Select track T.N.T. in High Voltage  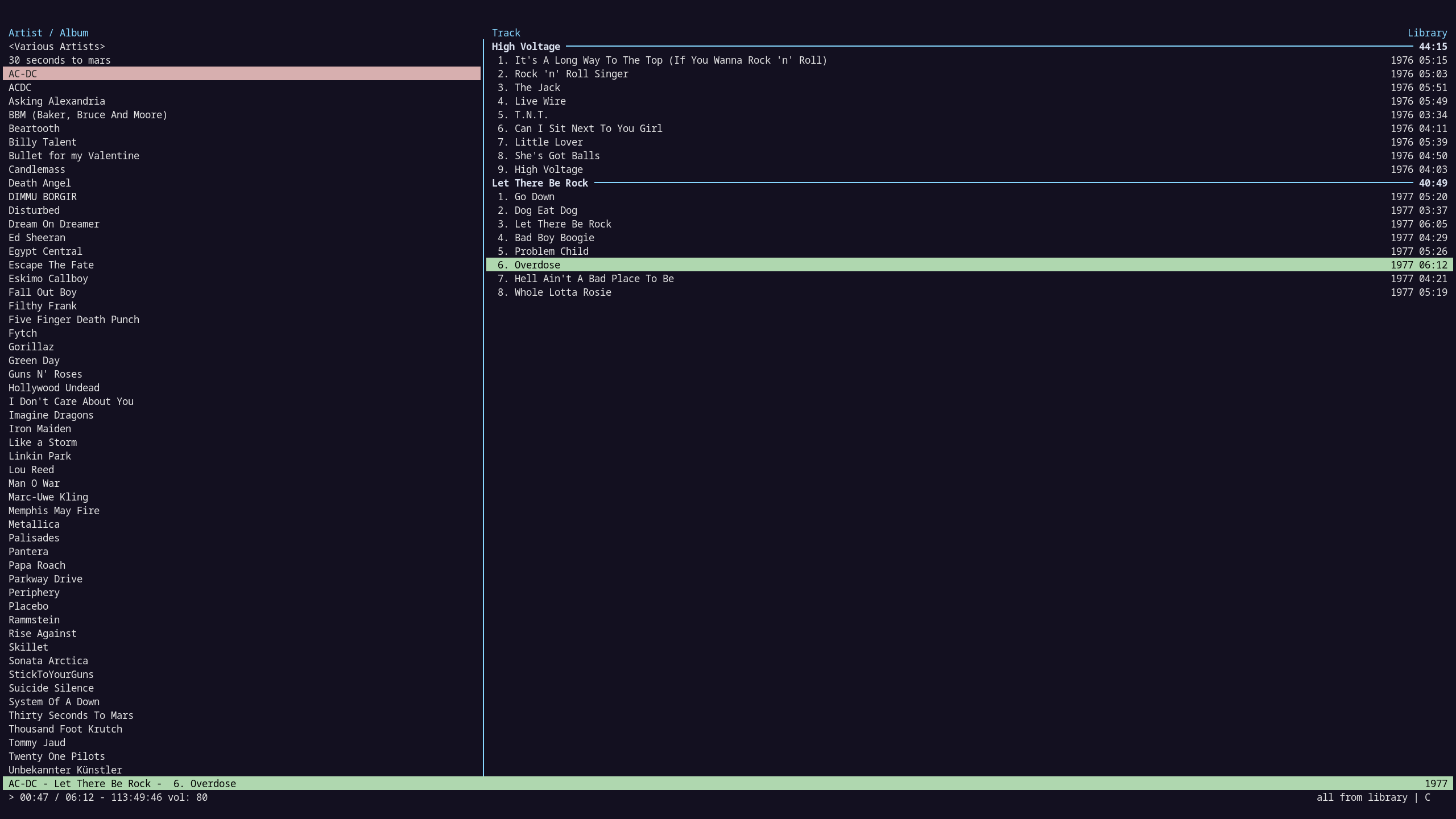coord(531,115)
